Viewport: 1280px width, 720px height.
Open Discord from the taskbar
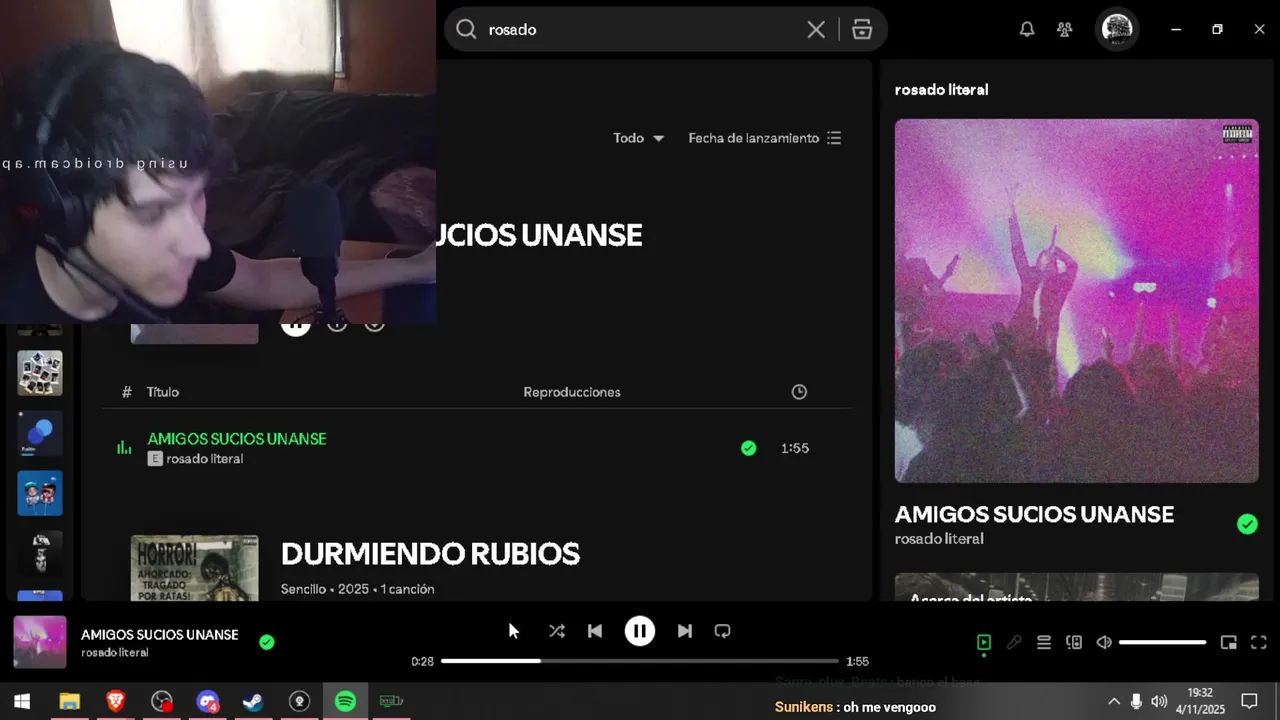208,702
